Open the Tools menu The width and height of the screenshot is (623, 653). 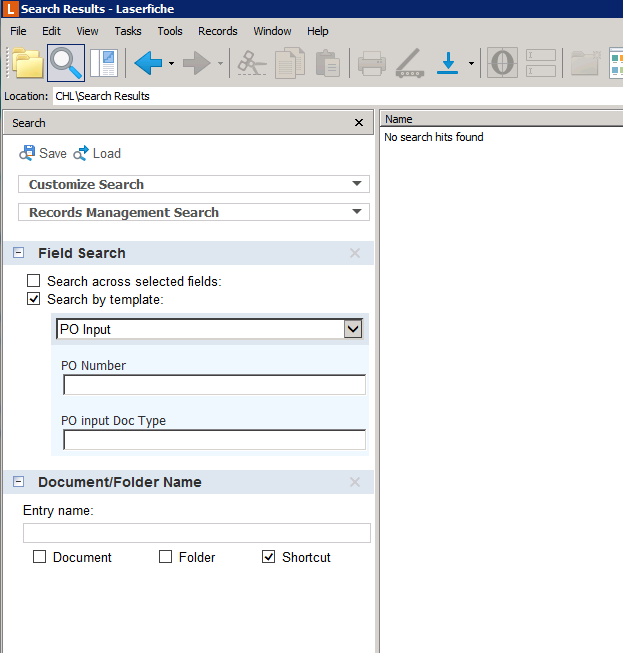tap(170, 31)
